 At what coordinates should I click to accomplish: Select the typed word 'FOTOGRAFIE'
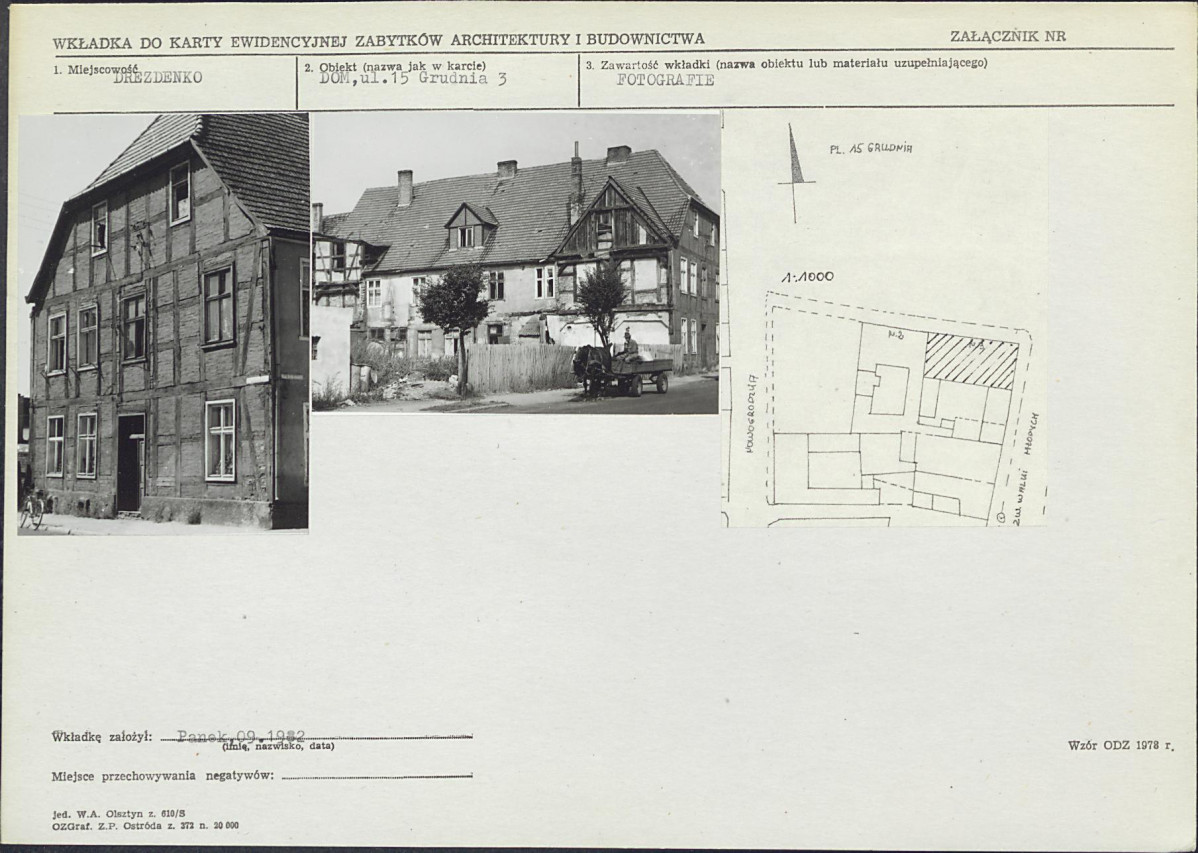(665, 80)
